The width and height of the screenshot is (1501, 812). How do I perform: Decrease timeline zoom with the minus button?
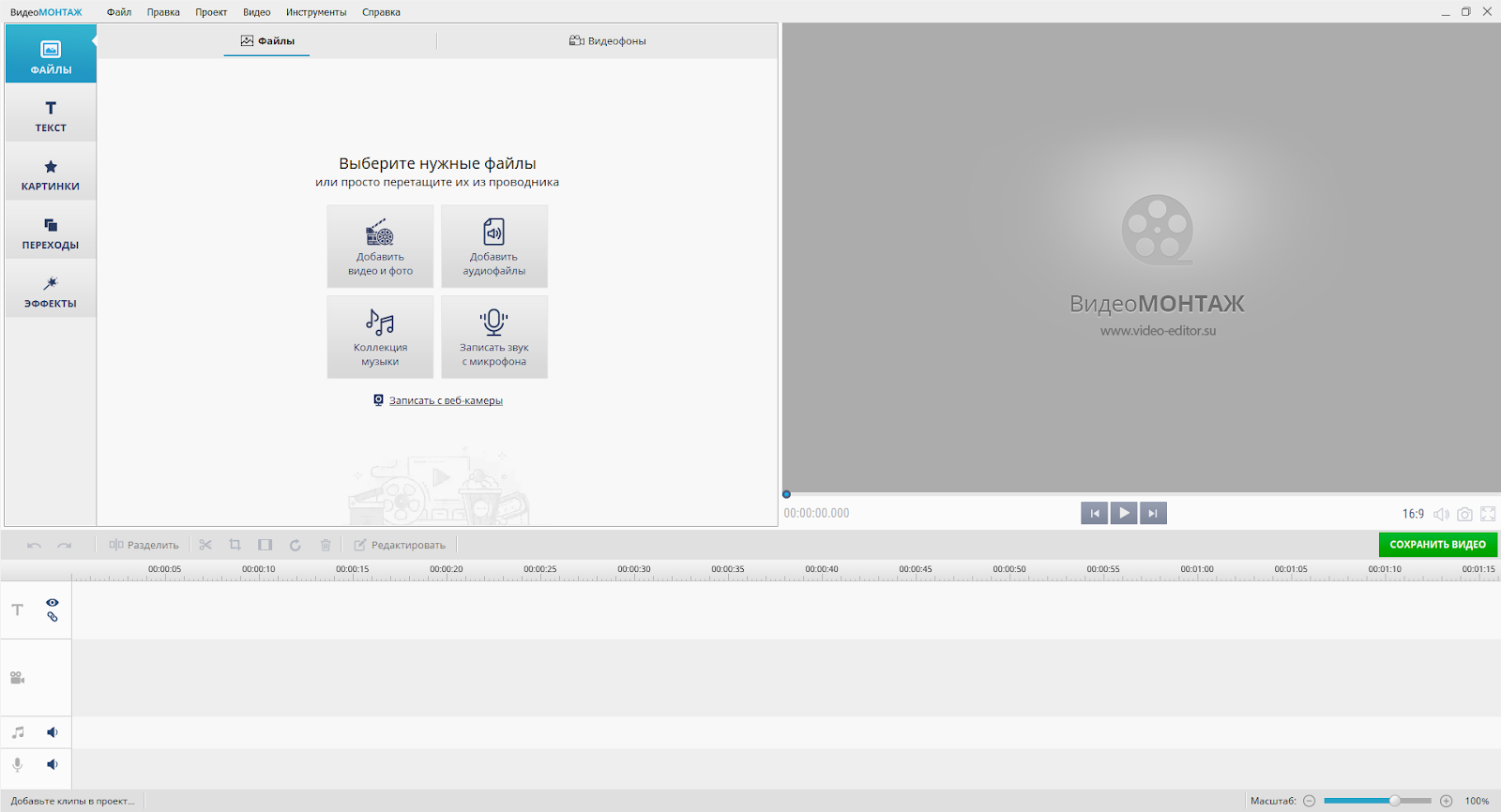[x=1309, y=801]
